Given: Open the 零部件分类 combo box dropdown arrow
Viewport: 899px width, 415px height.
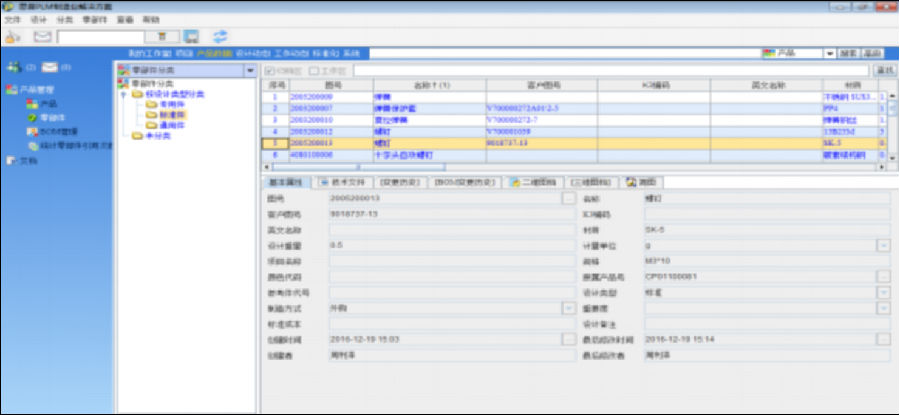Looking at the screenshot, I should tap(249, 71).
